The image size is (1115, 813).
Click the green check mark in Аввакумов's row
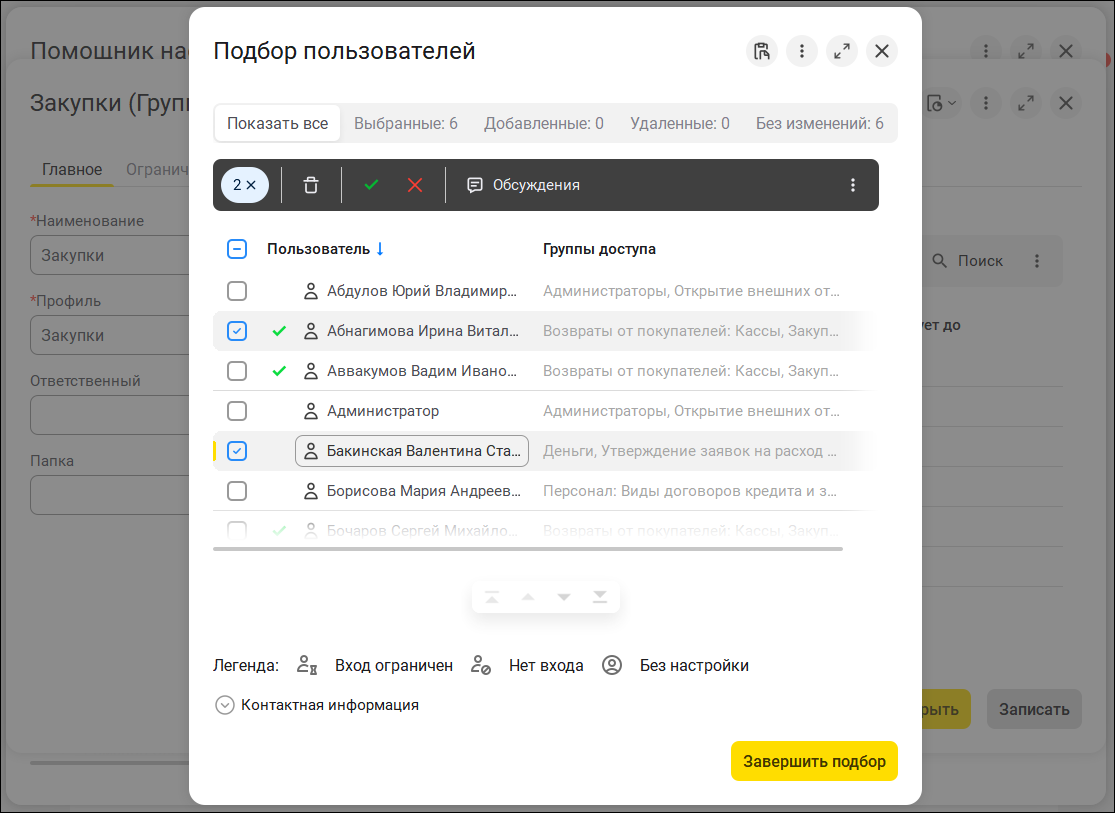[279, 371]
